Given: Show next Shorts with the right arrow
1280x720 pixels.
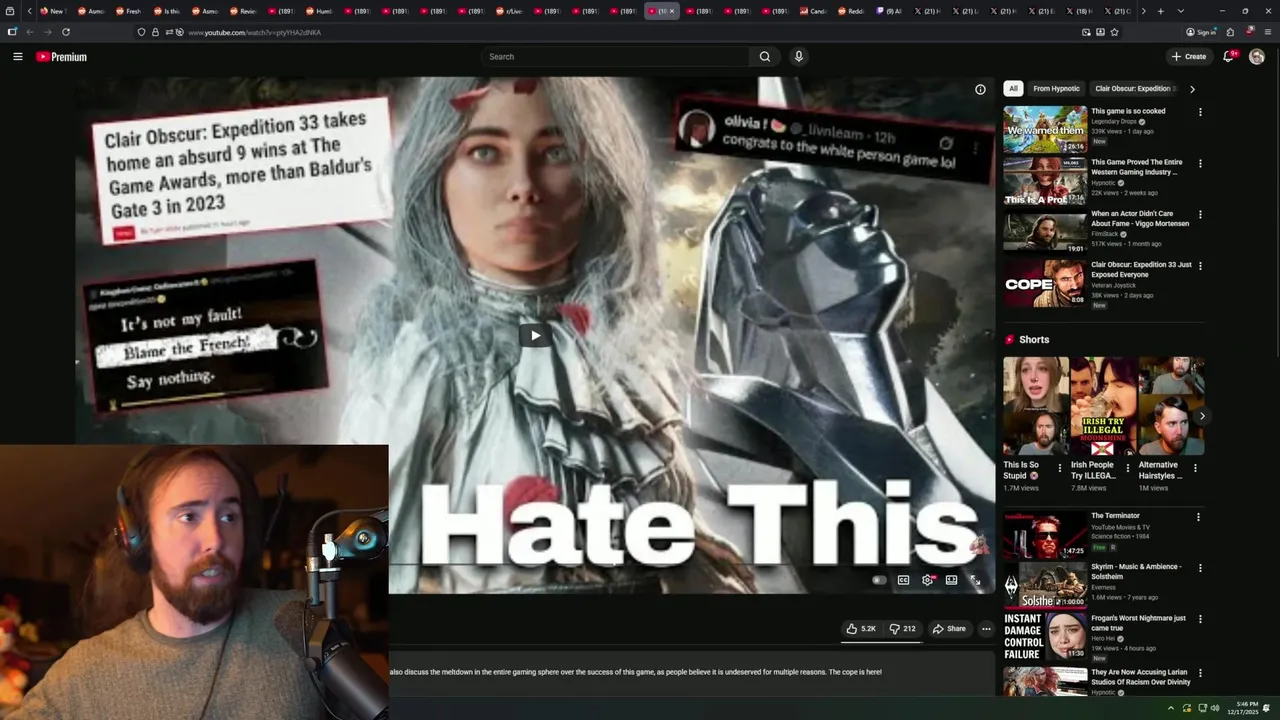Looking at the screenshot, I should (1202, 416).
